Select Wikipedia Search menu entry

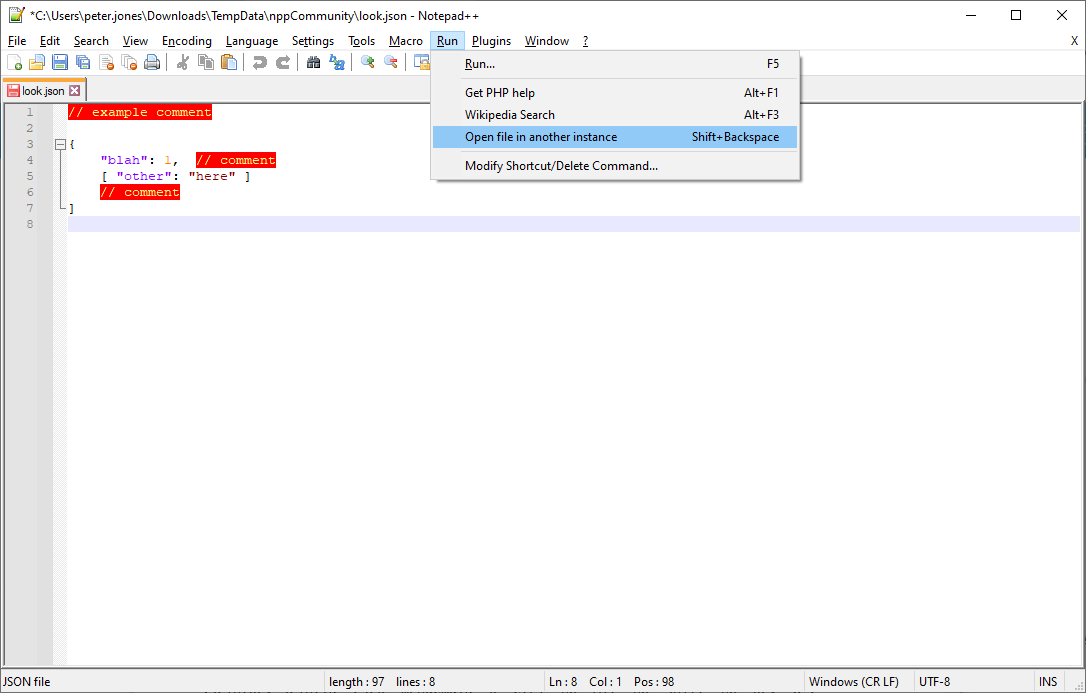615,115
